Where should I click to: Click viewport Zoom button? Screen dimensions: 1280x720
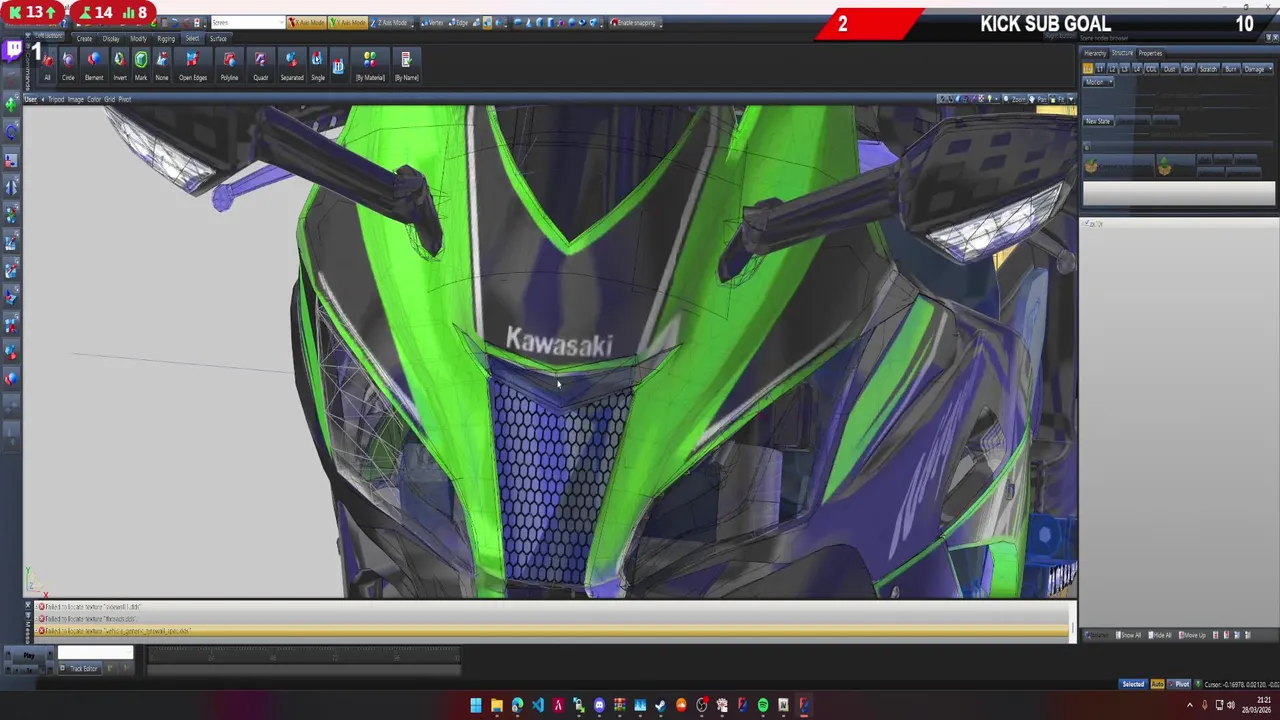1017,99
